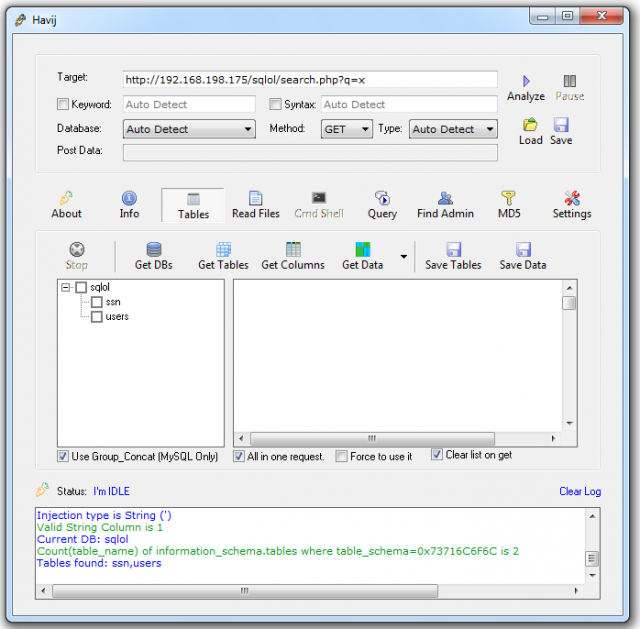The height and width of the screenshot is (629, 640).
Task: Open the Type Auto Detect dropdown
Action: (x=453, y=129)
